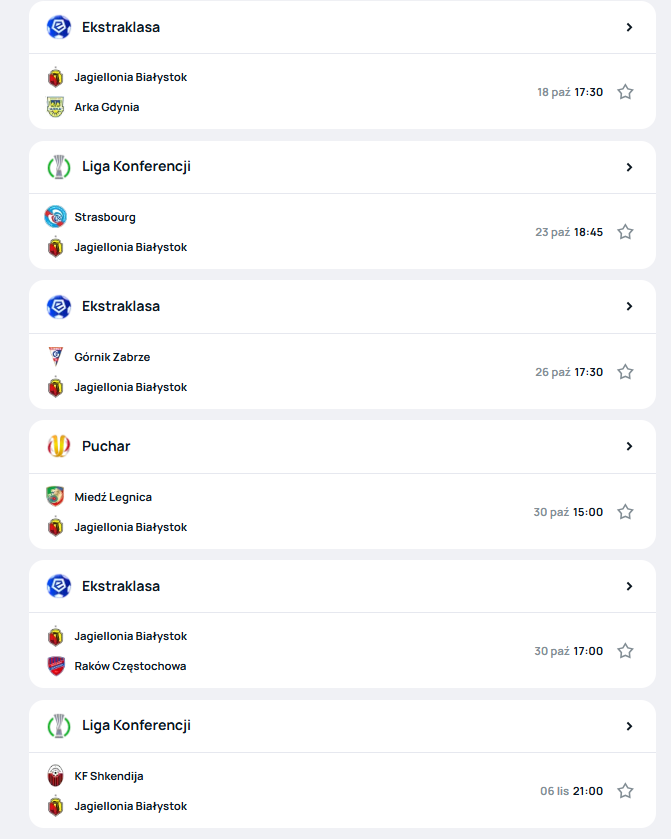This screenshot has width=671, height=839.
Task: Open chevron beside first Liga Konferencji header
Action: (629, 167)
